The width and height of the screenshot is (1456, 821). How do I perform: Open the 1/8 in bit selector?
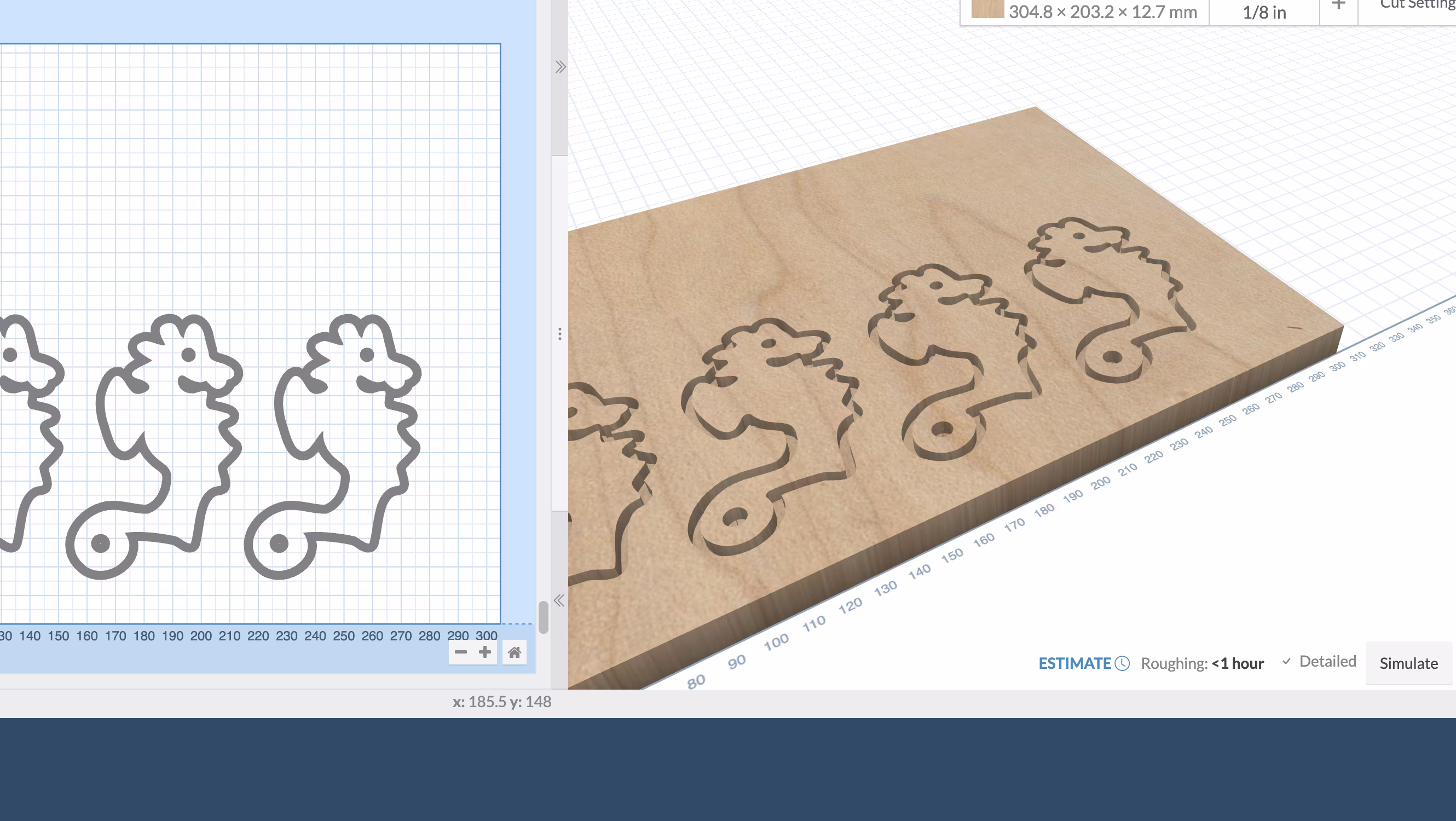click(x=1264, y=12)
